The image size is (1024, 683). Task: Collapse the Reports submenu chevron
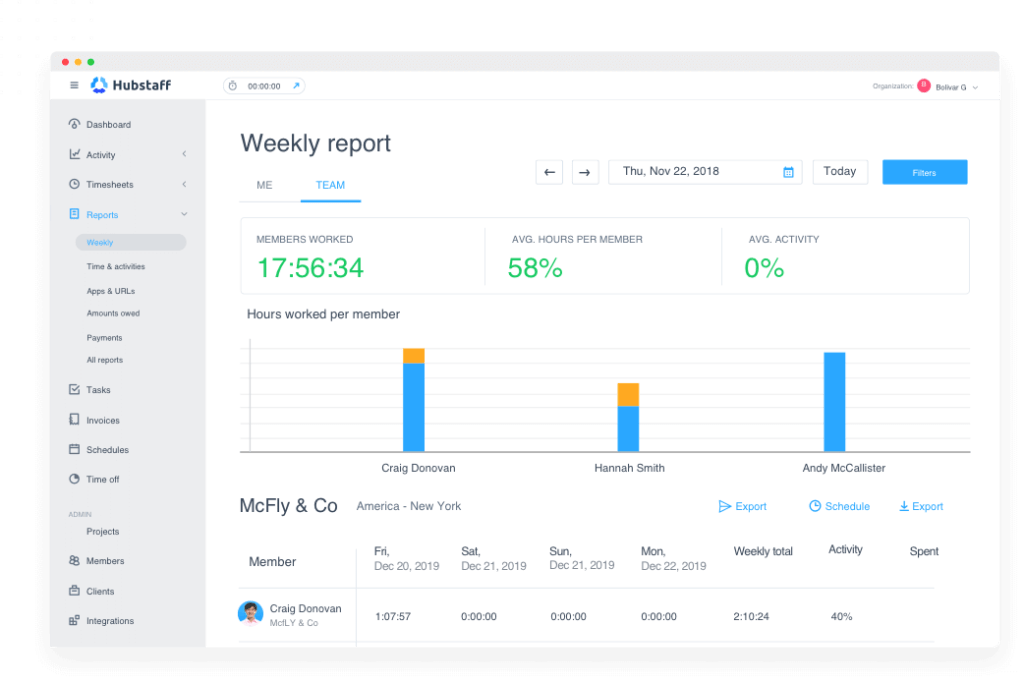(x=184, y=214)
